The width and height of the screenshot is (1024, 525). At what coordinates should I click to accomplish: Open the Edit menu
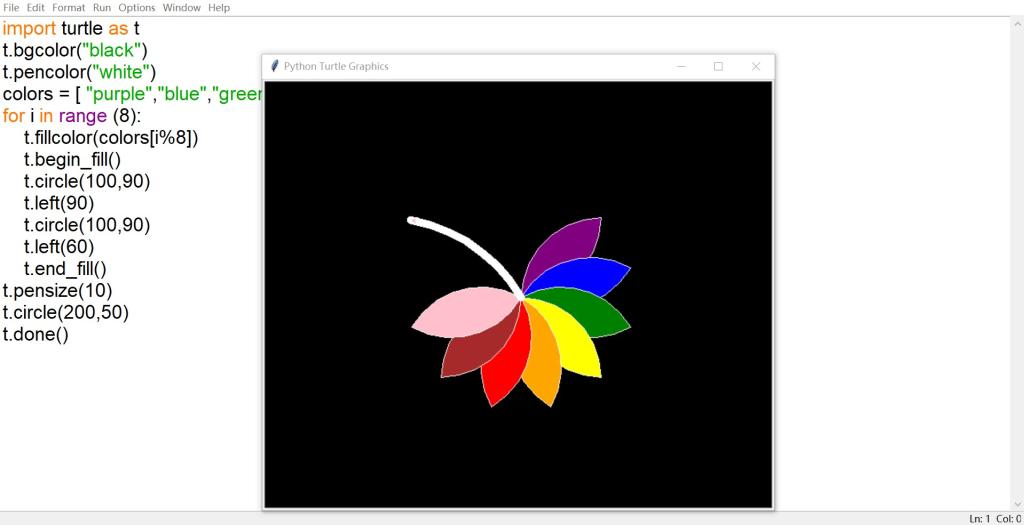pyautogui.click(x=35, y=8)
